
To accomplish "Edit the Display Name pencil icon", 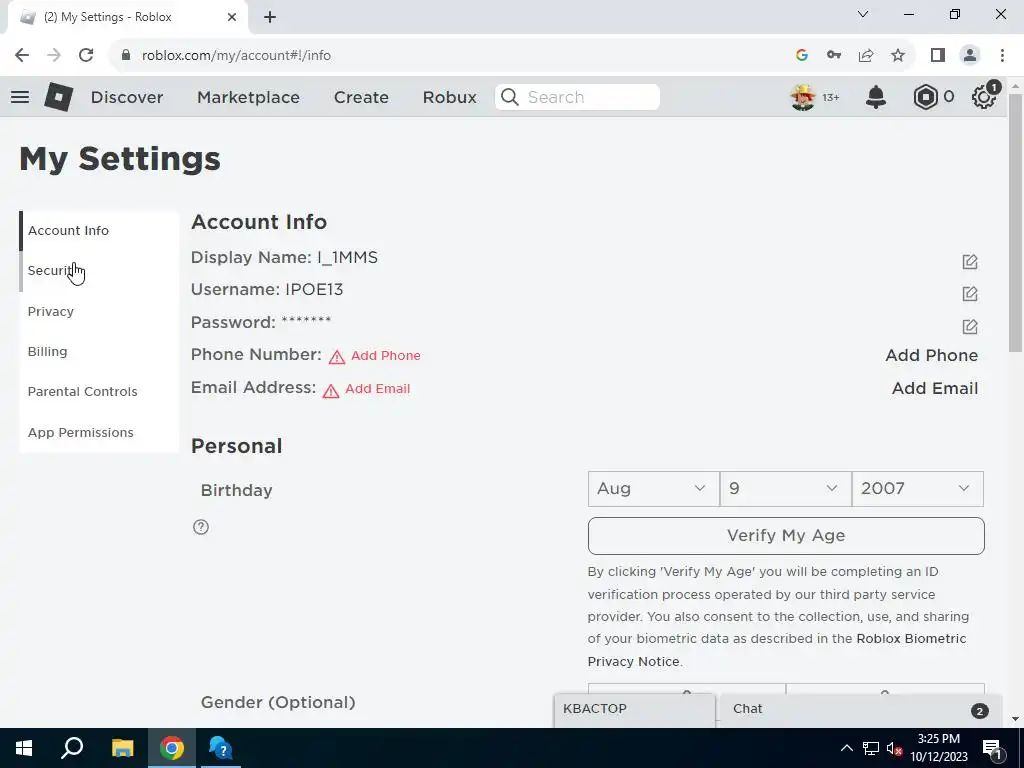I will point(970,262).
